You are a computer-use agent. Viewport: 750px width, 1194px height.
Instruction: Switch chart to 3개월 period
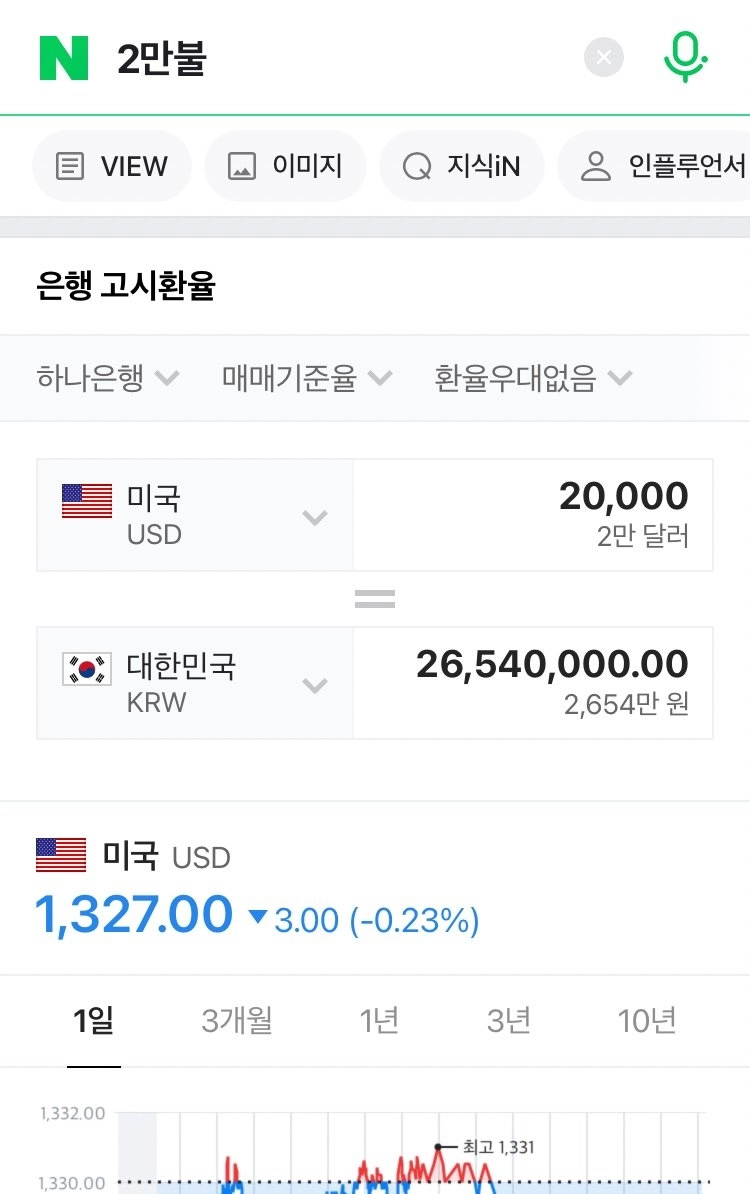(x=237, y=1021)
